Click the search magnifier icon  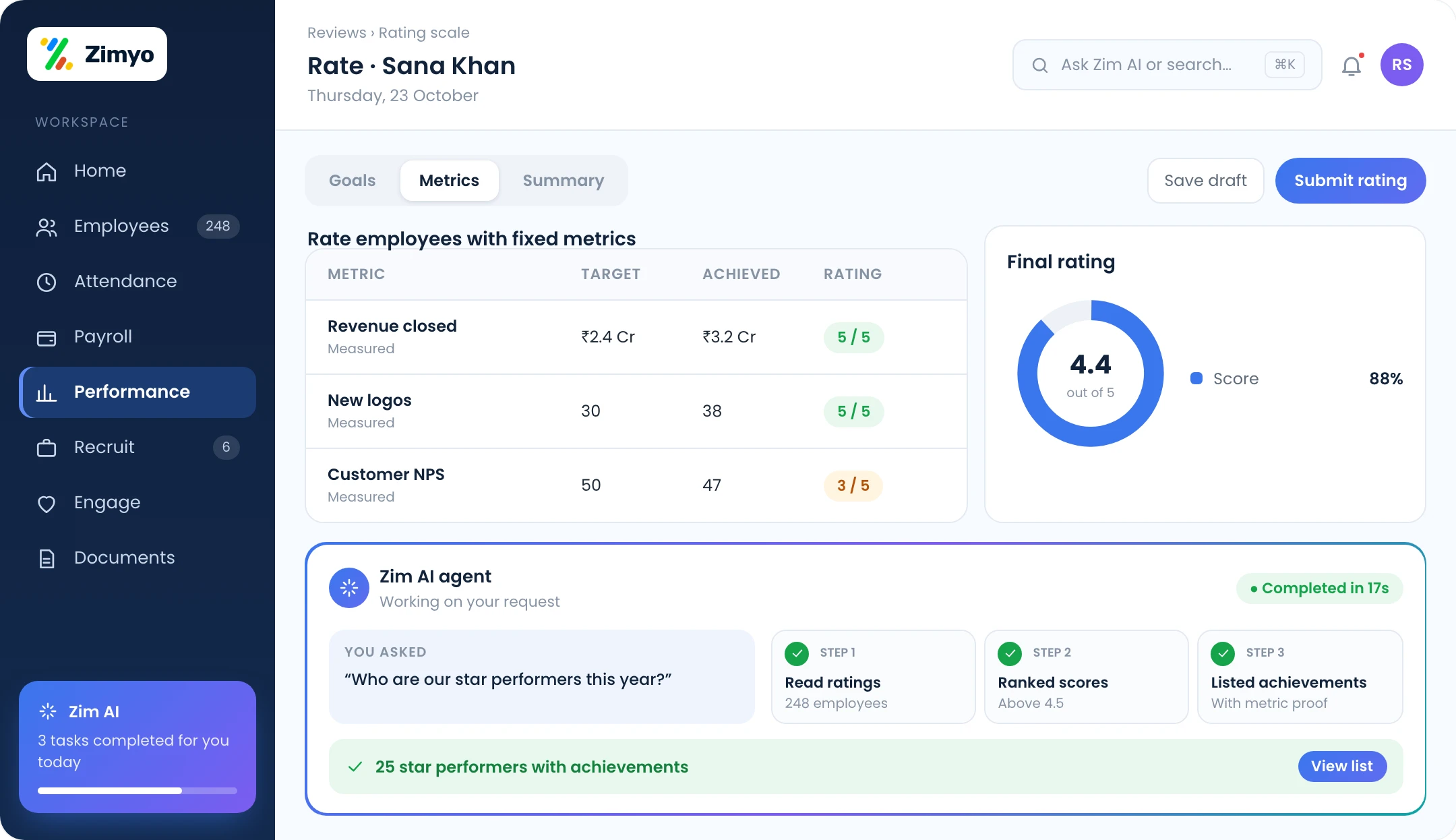coord(1040,65)
